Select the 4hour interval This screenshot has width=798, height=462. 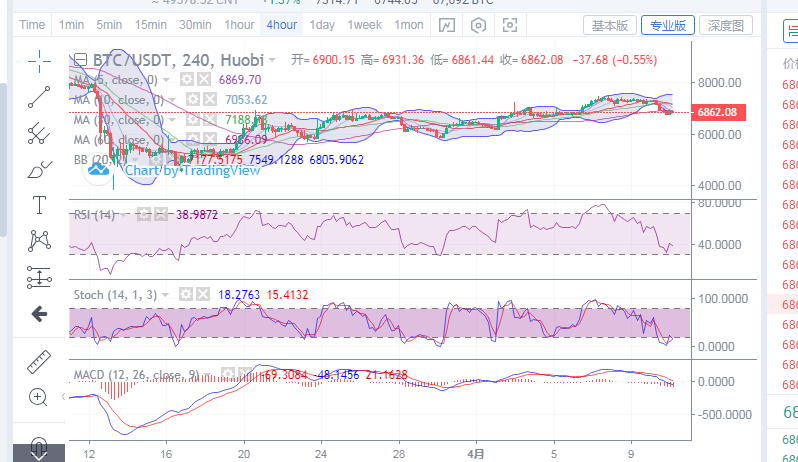[281, 25]
